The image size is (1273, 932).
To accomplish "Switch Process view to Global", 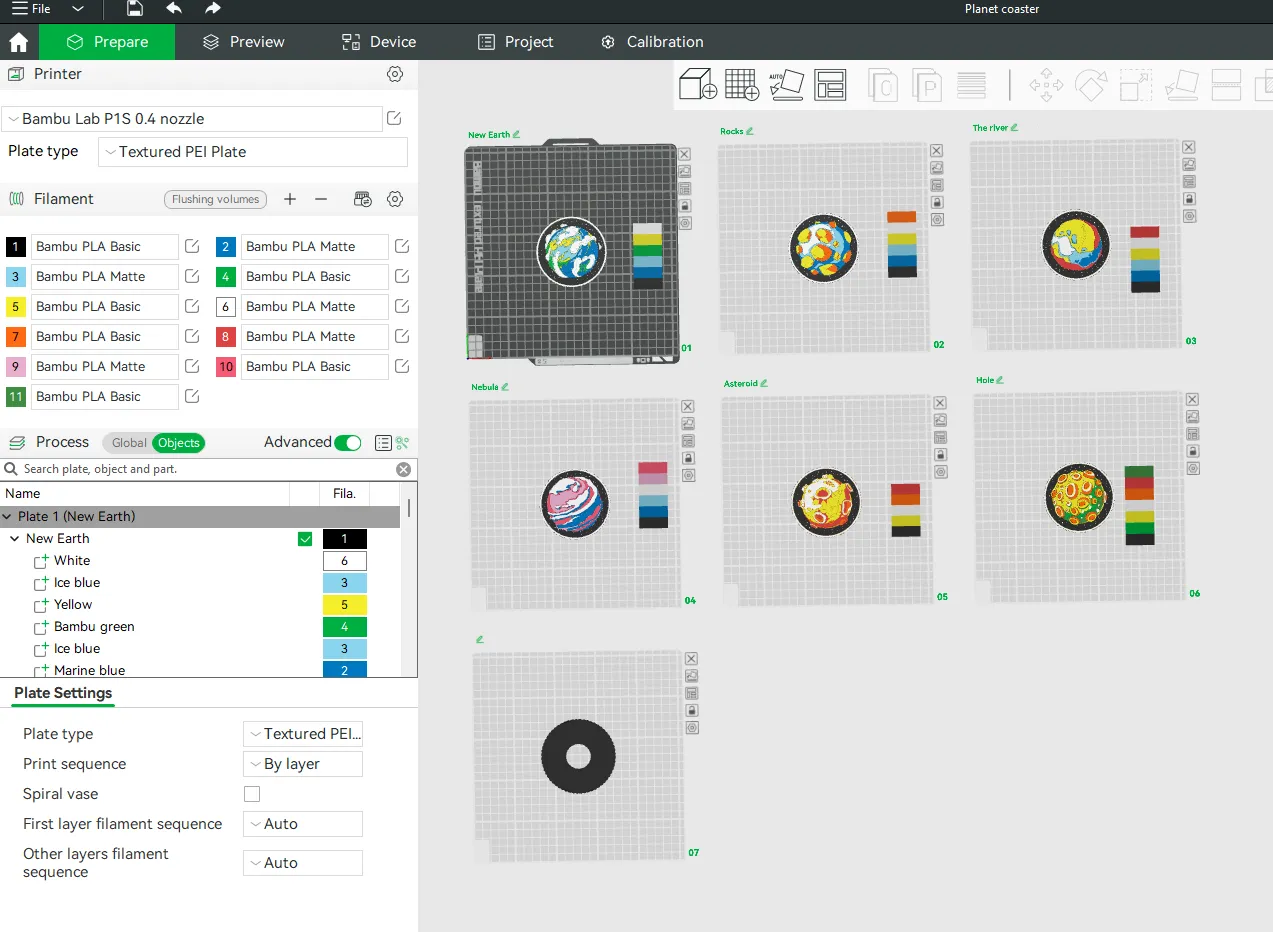I will point(129,443).
